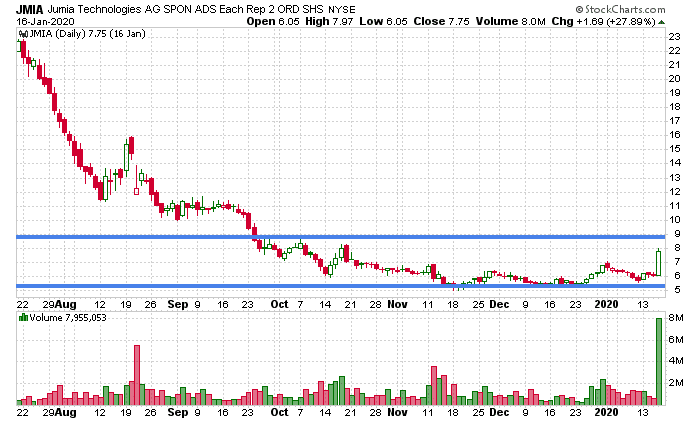700x421 pixels.
Task: Click price axis label 11
Action: [x=674, y=206]
